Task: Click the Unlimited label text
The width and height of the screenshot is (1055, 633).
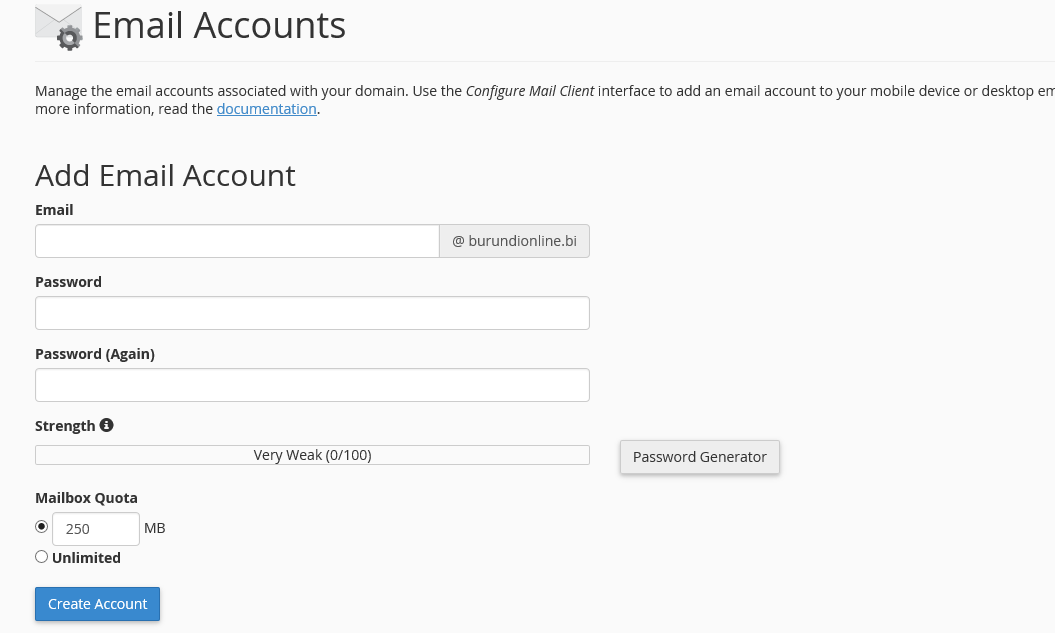Action: 86,558
